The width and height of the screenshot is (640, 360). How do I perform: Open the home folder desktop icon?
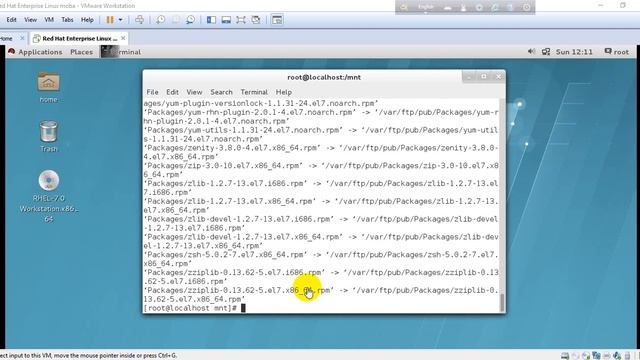coord(48,87)
